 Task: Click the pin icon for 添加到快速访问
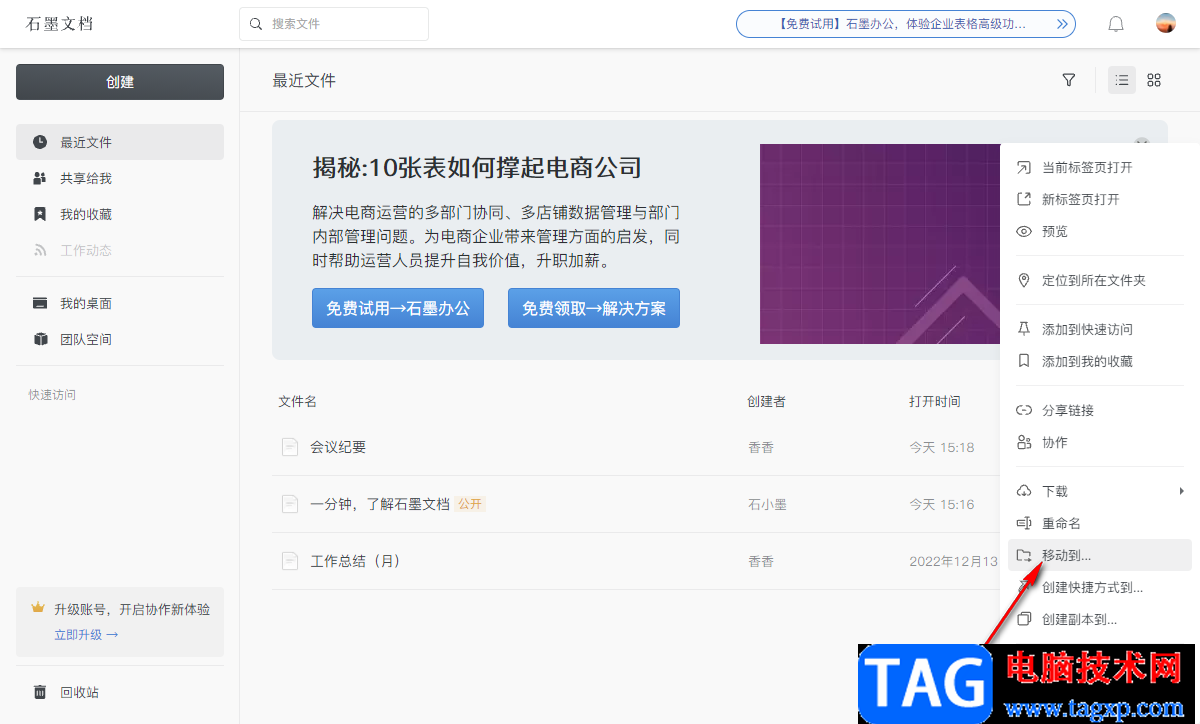(x=1024, y=329)
